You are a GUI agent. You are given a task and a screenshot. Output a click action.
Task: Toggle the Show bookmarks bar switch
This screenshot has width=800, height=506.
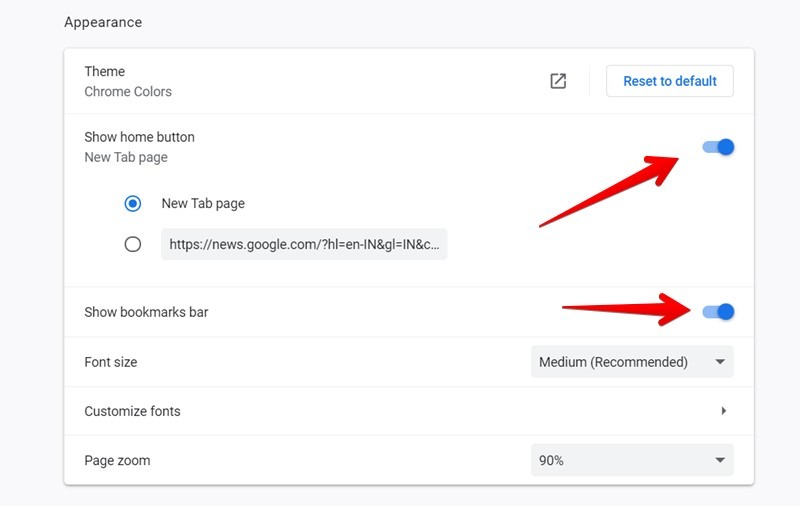click(718, 311)
